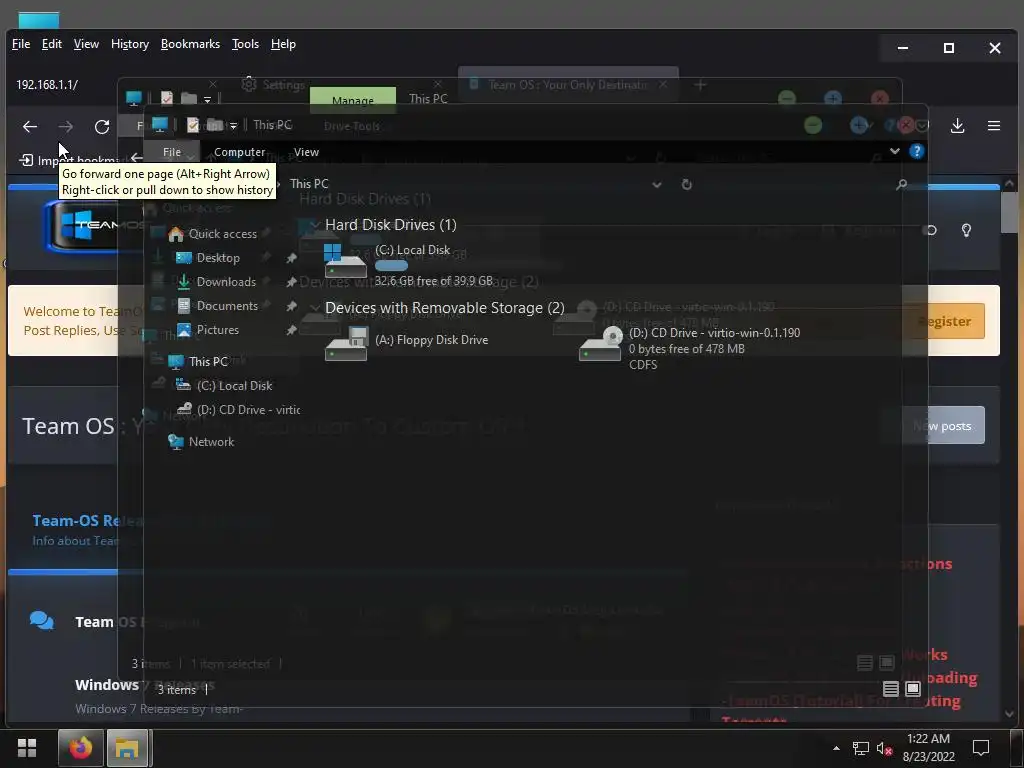Click the lightbulb icon in the TeamOS header
The height and width of the screenshot is (768, 1024).
point(966,230)
